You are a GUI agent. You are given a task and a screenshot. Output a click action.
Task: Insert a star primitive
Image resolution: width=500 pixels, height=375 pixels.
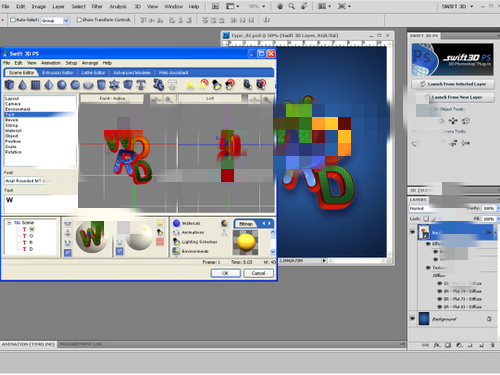tap(114, 85)
